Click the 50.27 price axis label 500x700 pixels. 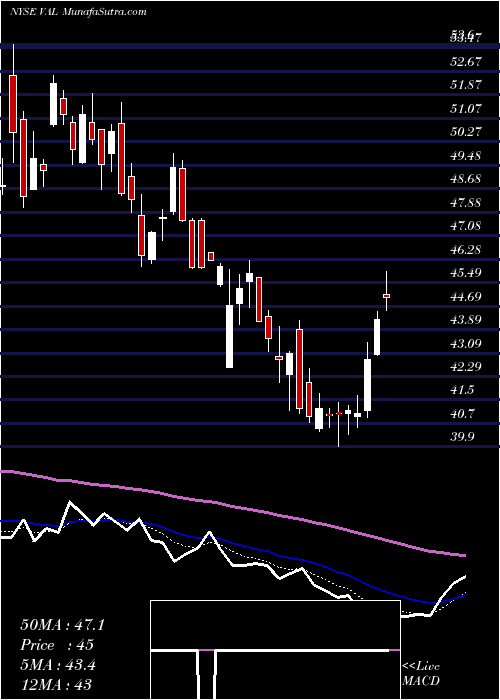(x=467, y=132)
